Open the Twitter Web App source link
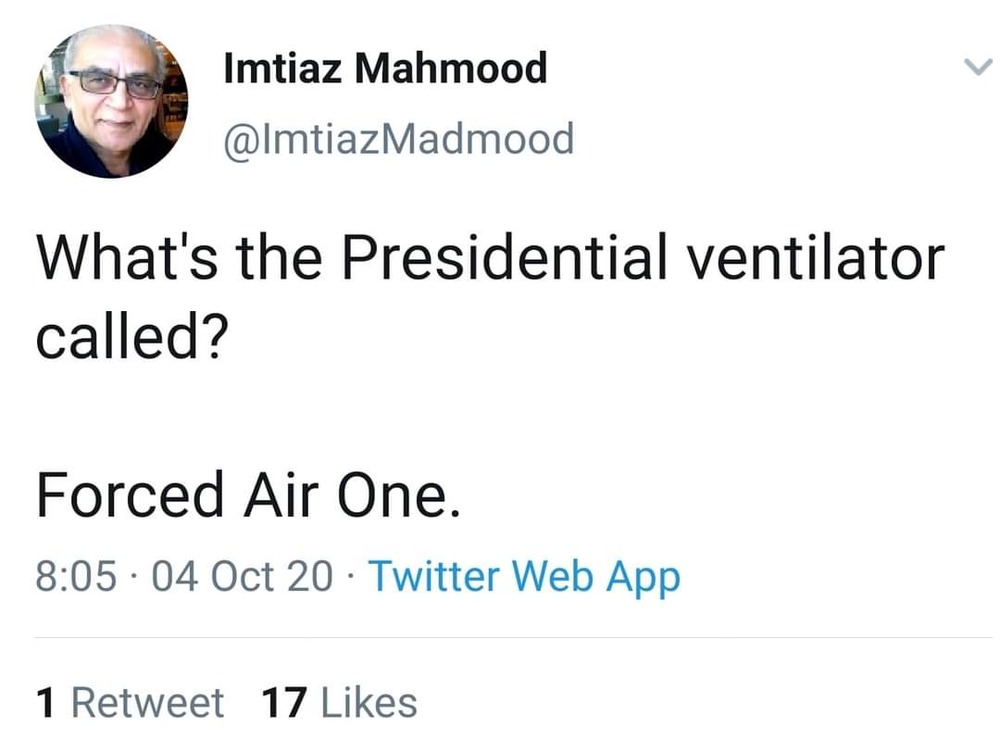 [x=524, y=577]
